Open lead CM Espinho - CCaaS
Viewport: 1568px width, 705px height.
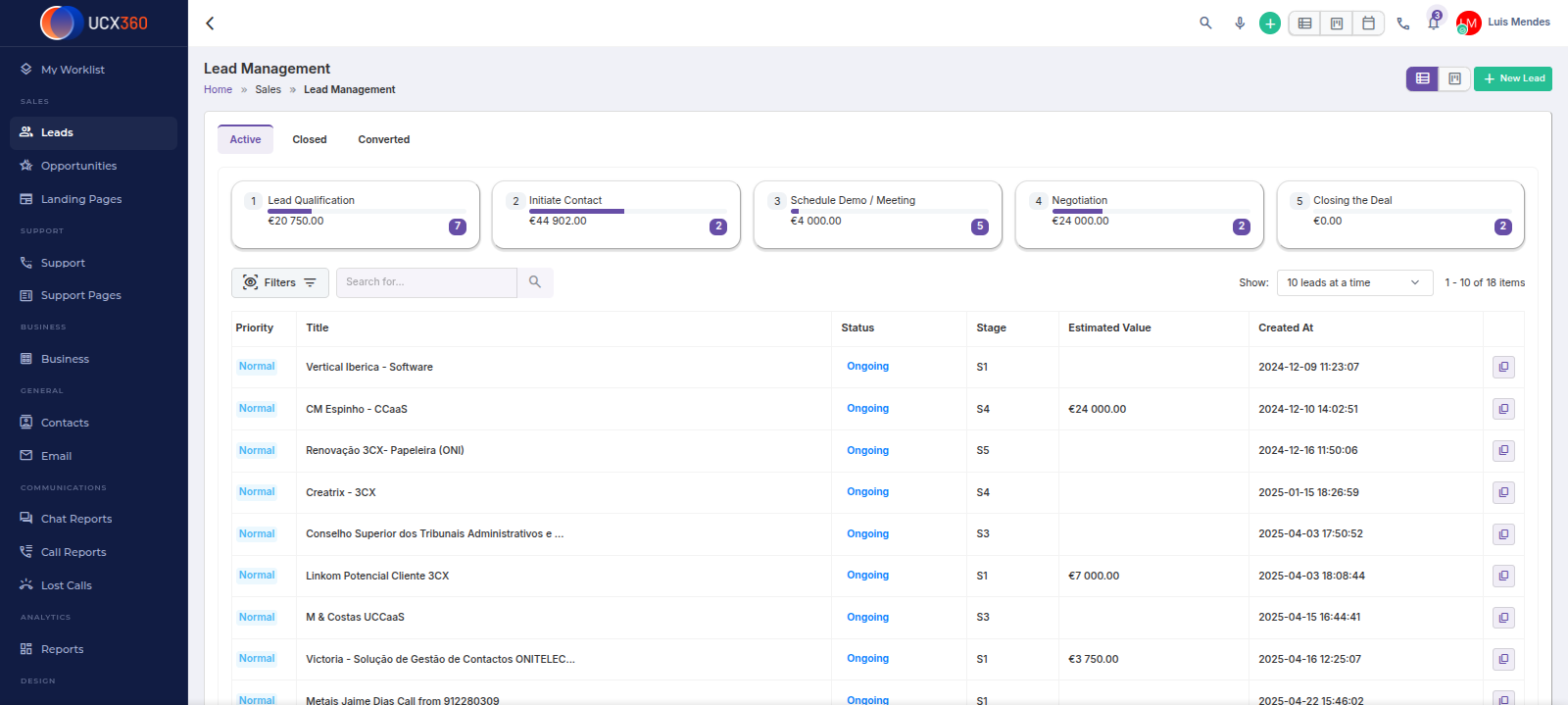point(357,409)
